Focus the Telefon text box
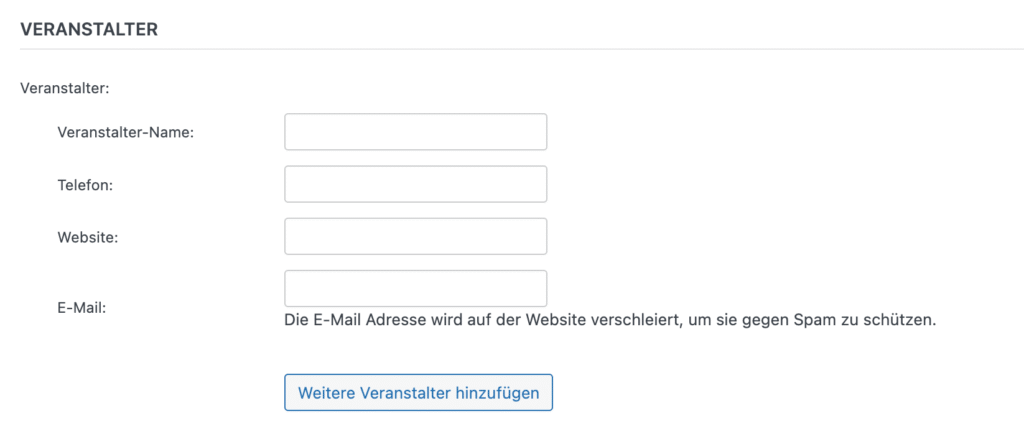Image resolution: width=1024 pixels, height=444 pixels. (x=415, y=184)
